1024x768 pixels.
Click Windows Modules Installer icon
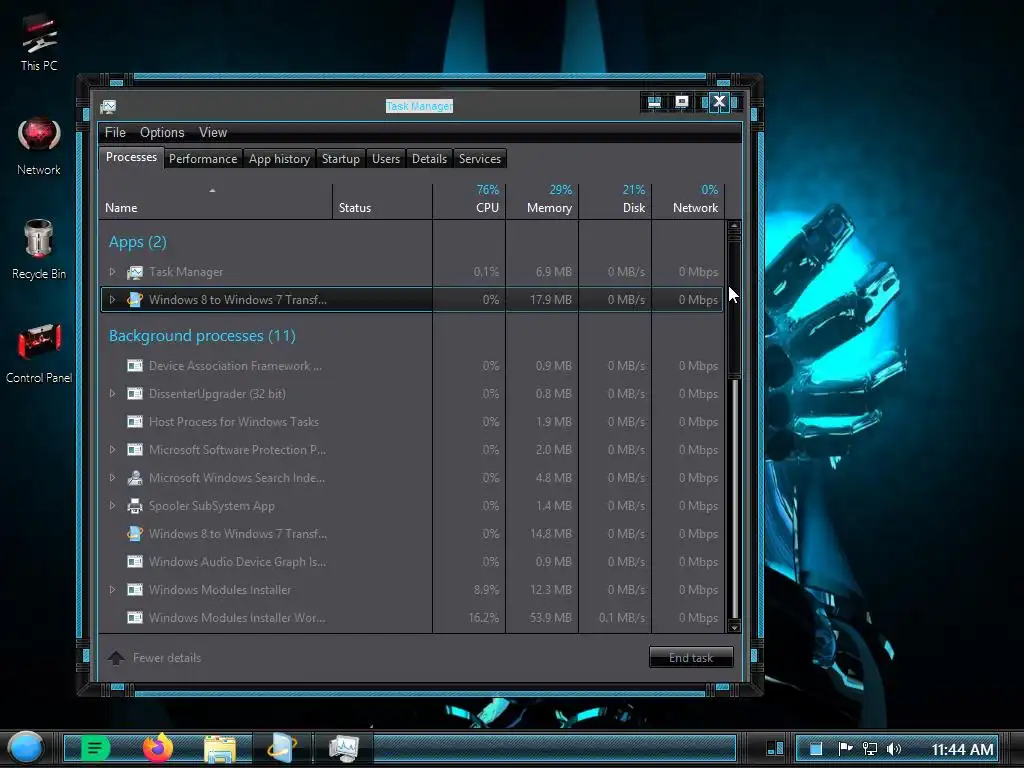[x=135, y=590]
